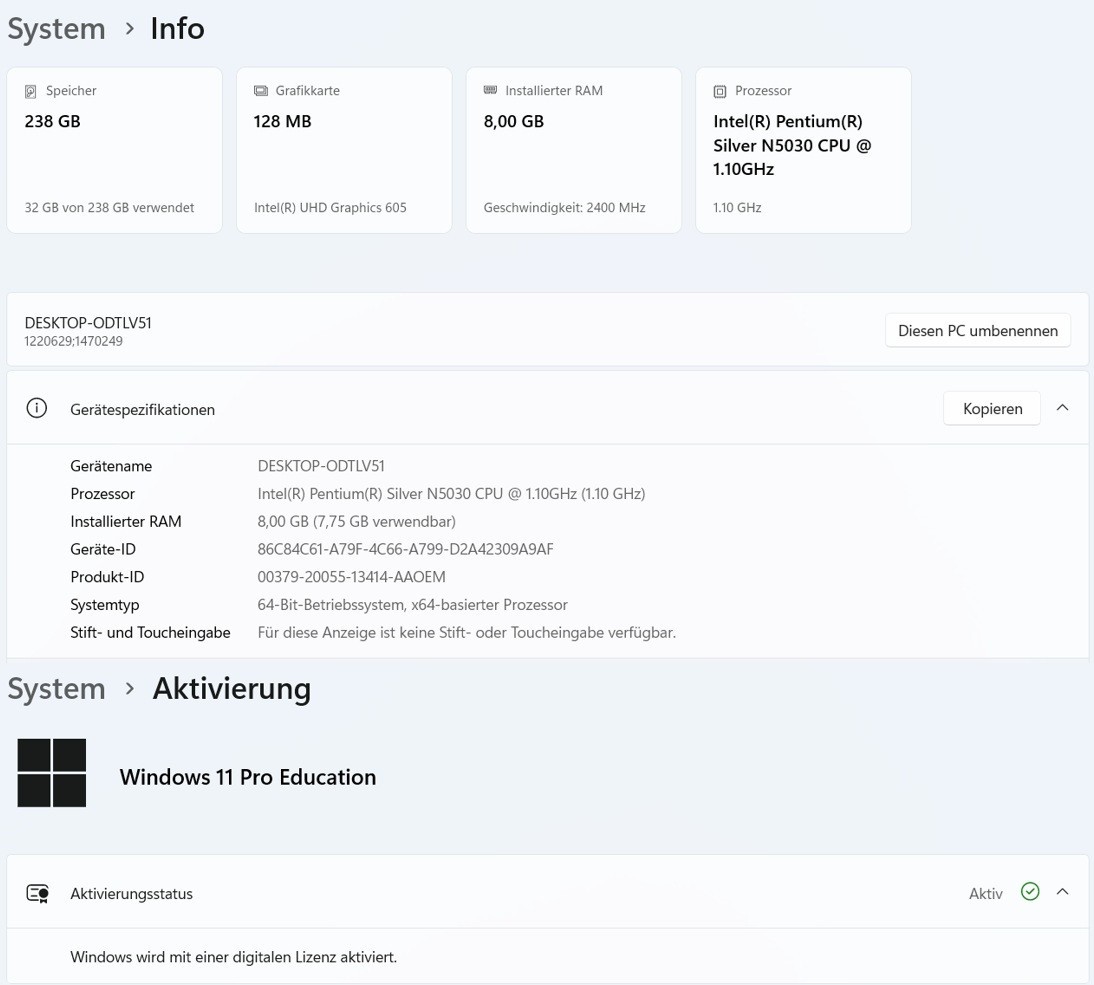Select the Systemtyp 64-Bit-Betriebssystem value

pos(412,605)
